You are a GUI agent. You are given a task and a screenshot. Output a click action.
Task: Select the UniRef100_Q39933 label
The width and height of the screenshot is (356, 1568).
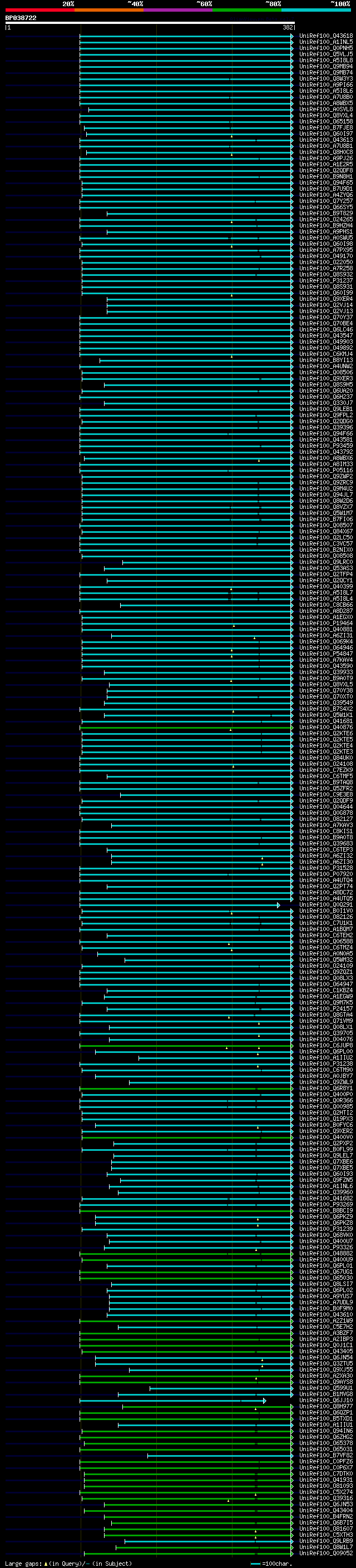click(326, 672)
